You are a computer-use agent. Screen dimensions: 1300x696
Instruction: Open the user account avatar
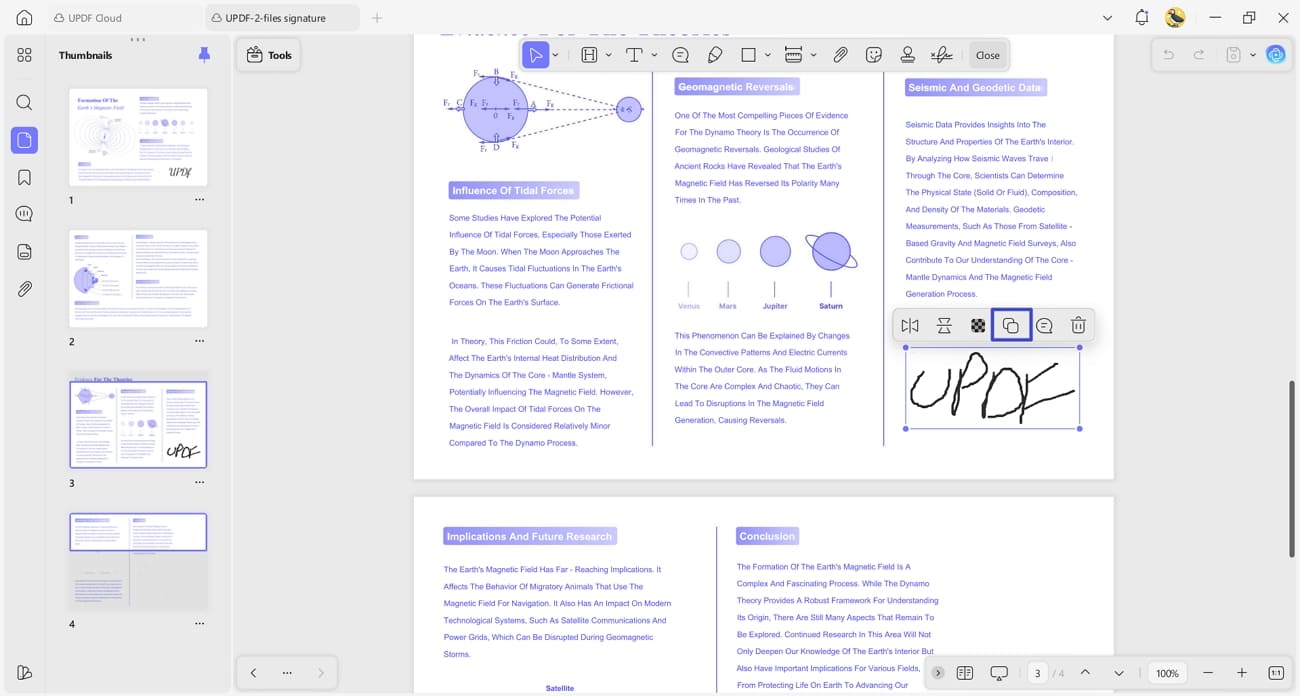tap(1175, 18)
